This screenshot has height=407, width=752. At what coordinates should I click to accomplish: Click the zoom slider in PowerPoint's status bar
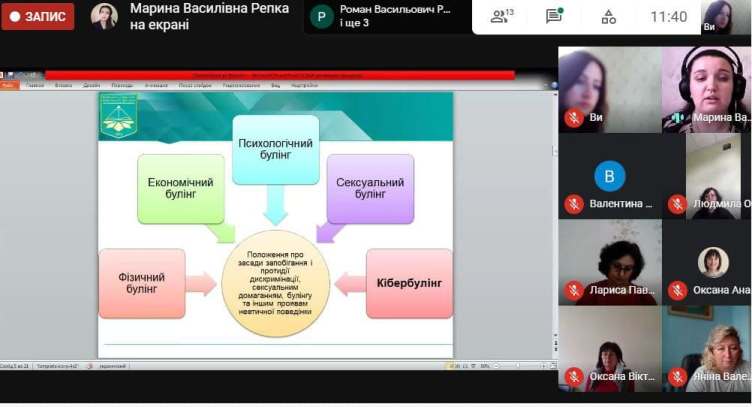click(x=520, y=366)
